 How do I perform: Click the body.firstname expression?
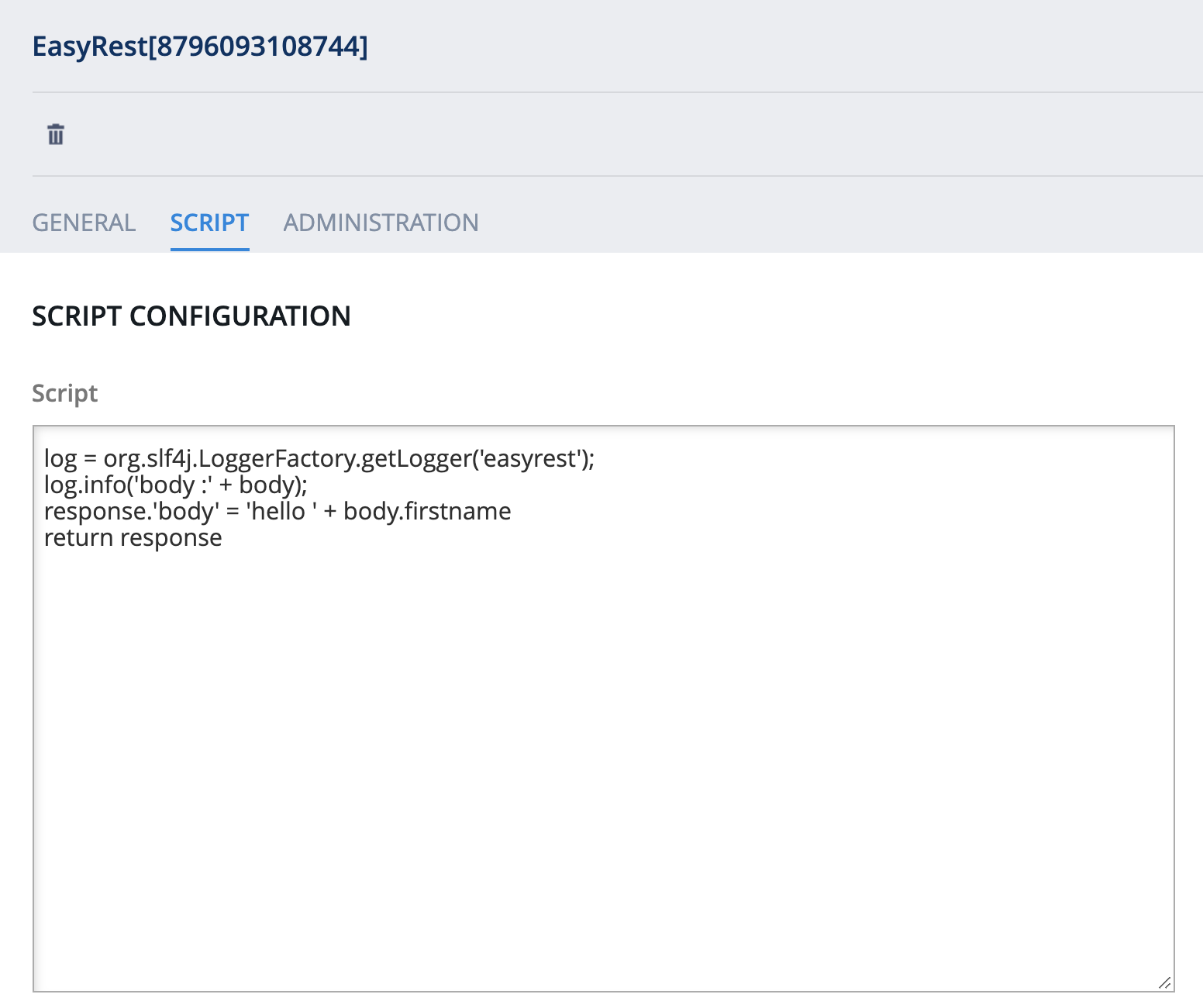pyautogui.click(x=427, y=512)
